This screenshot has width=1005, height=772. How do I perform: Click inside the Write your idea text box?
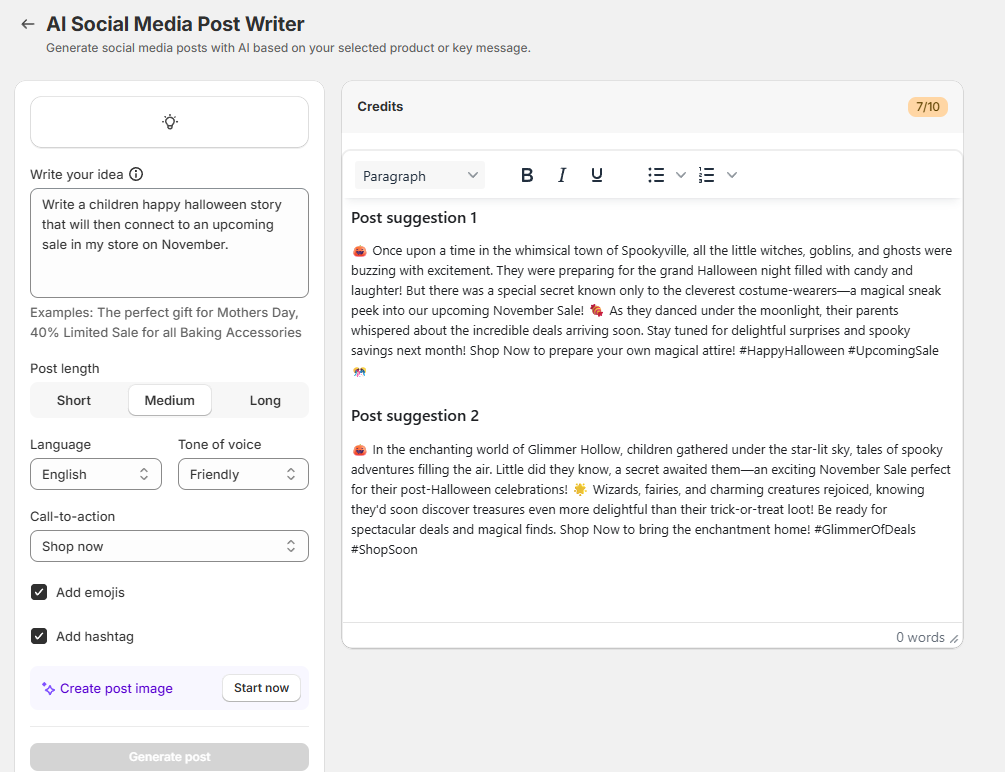169,243
